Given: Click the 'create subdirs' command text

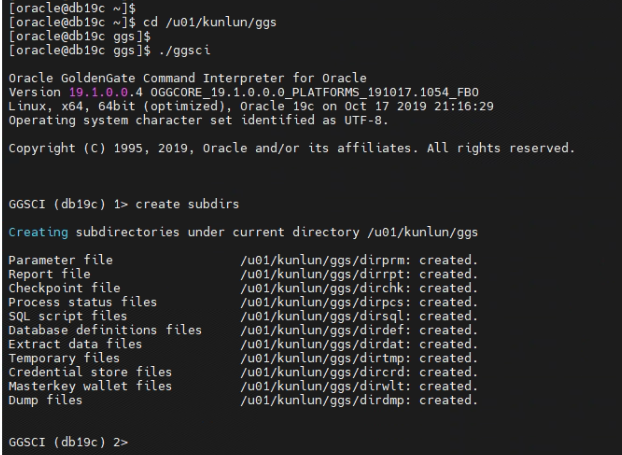Looking at the screenshot, I should 187,204.
